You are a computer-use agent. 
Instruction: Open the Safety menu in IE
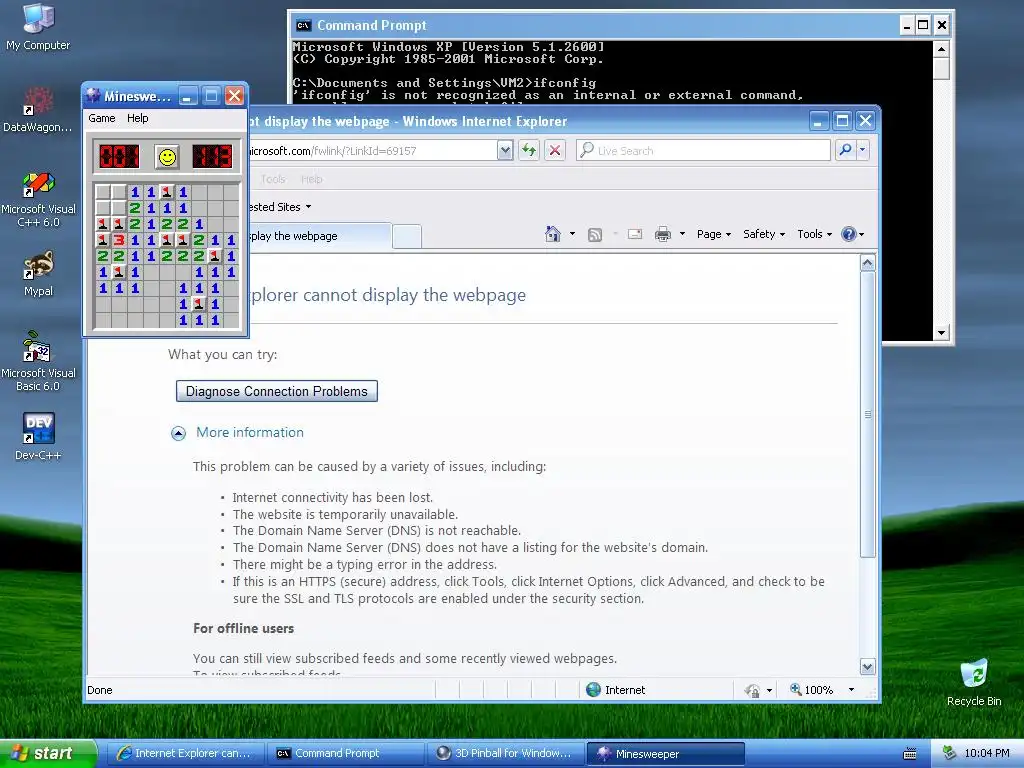(x=764, y=234)
